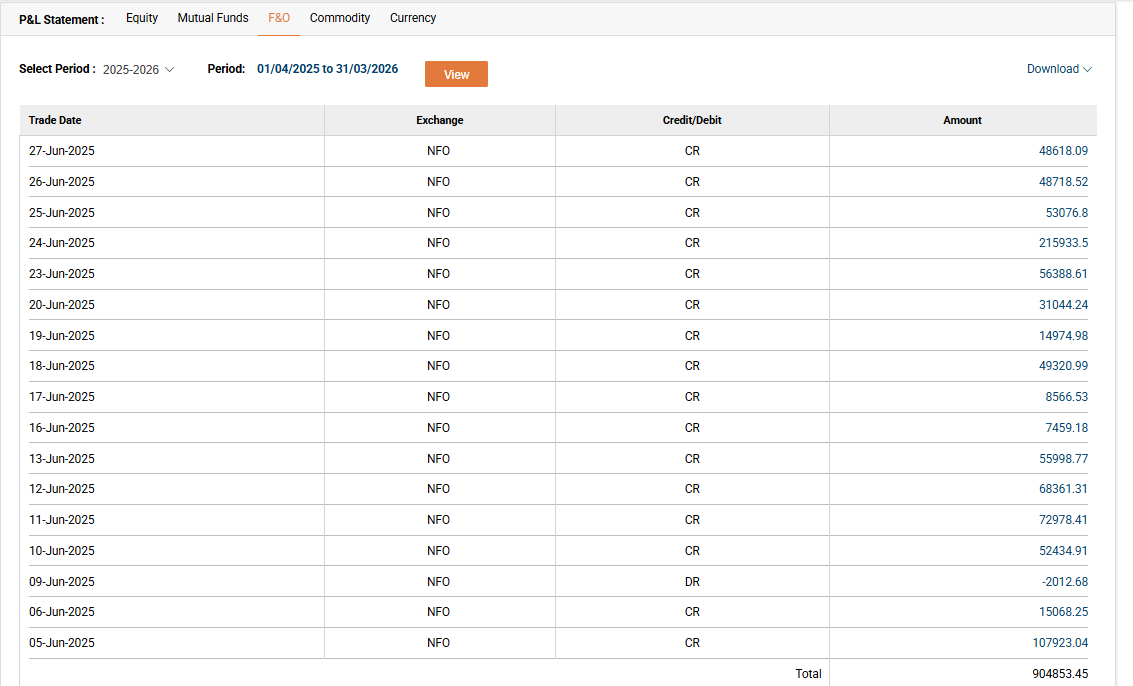The width and height of the screenshot is (1133, 686).
Task: Click the Amount column header
Action: pyautogui.click(x=962, y=120)
